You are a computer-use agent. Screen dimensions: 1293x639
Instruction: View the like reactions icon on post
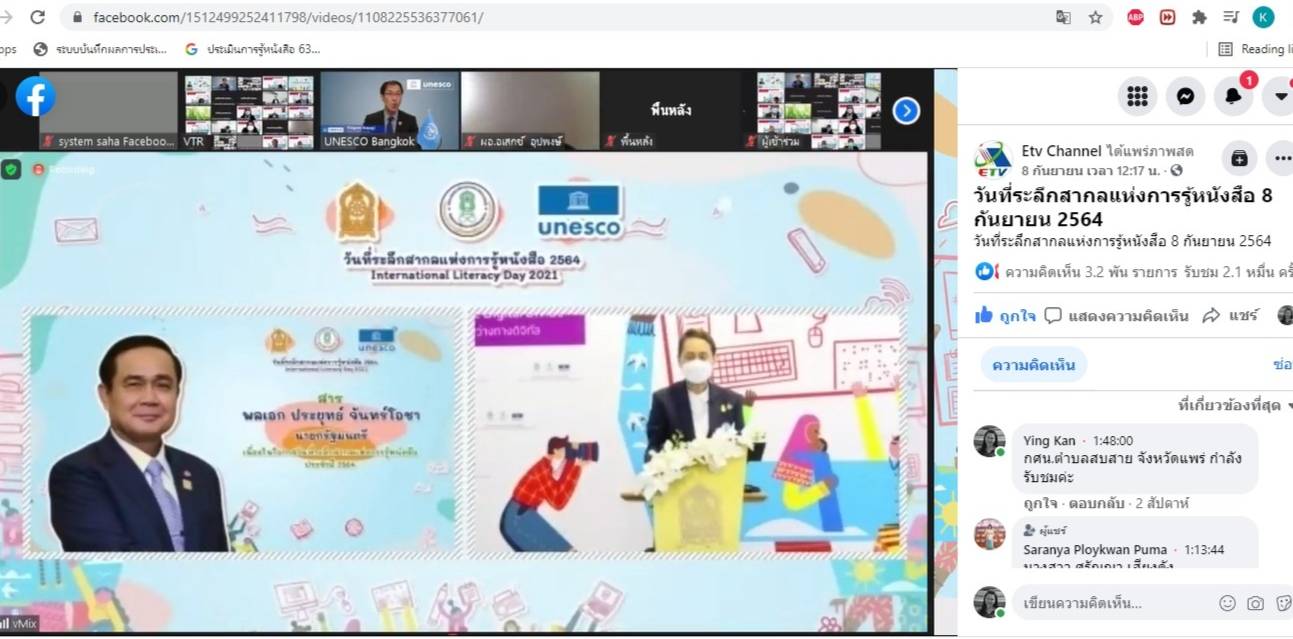pos(987,271)
